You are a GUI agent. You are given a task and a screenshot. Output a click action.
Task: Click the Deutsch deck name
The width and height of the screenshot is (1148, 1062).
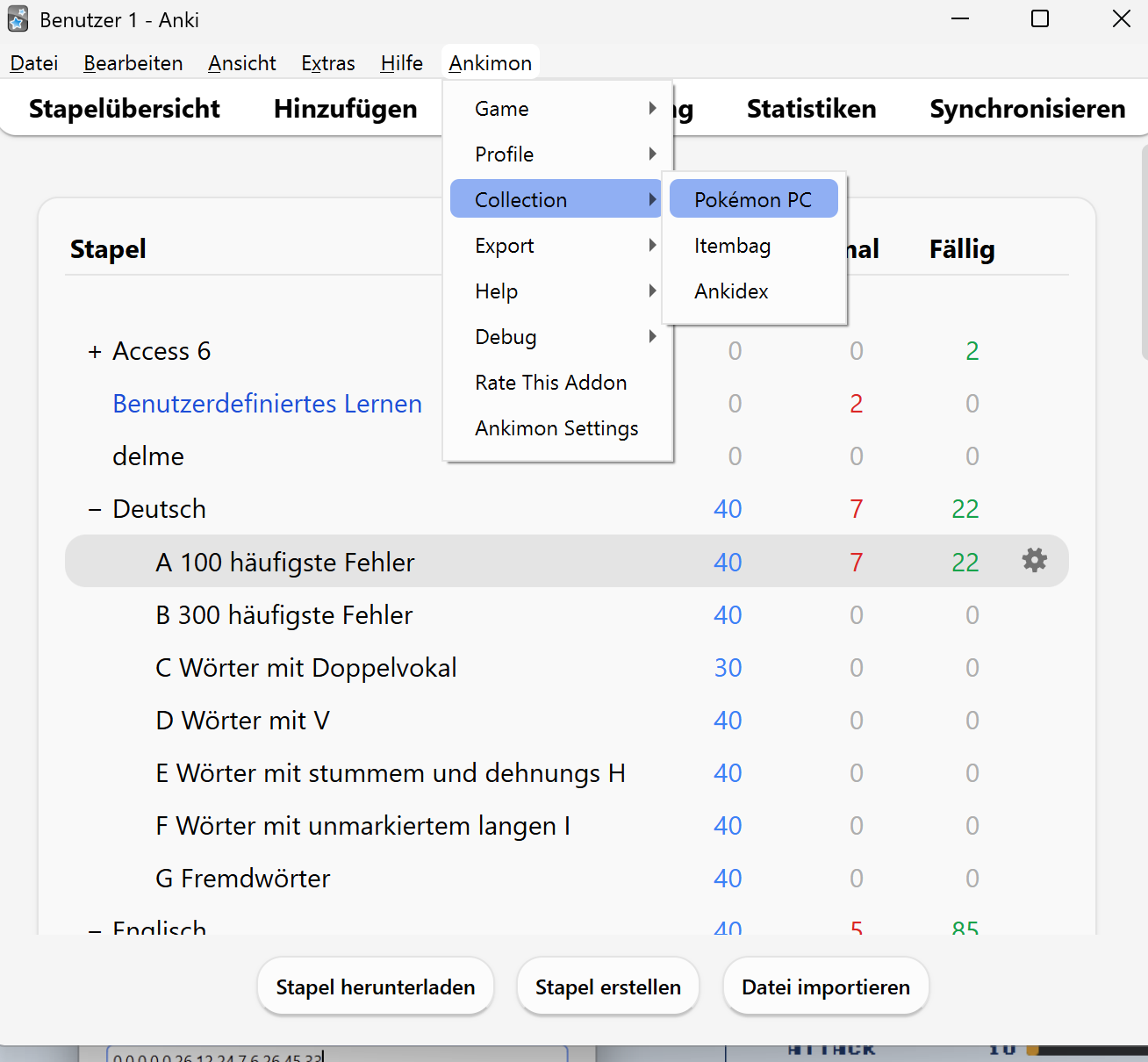point(160,509)
